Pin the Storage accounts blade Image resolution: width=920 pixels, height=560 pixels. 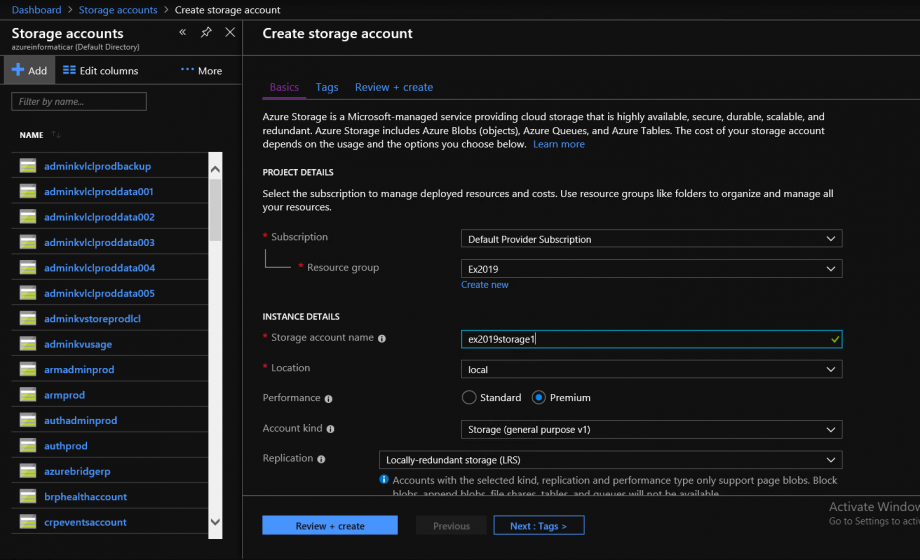[x=206, y=33]
